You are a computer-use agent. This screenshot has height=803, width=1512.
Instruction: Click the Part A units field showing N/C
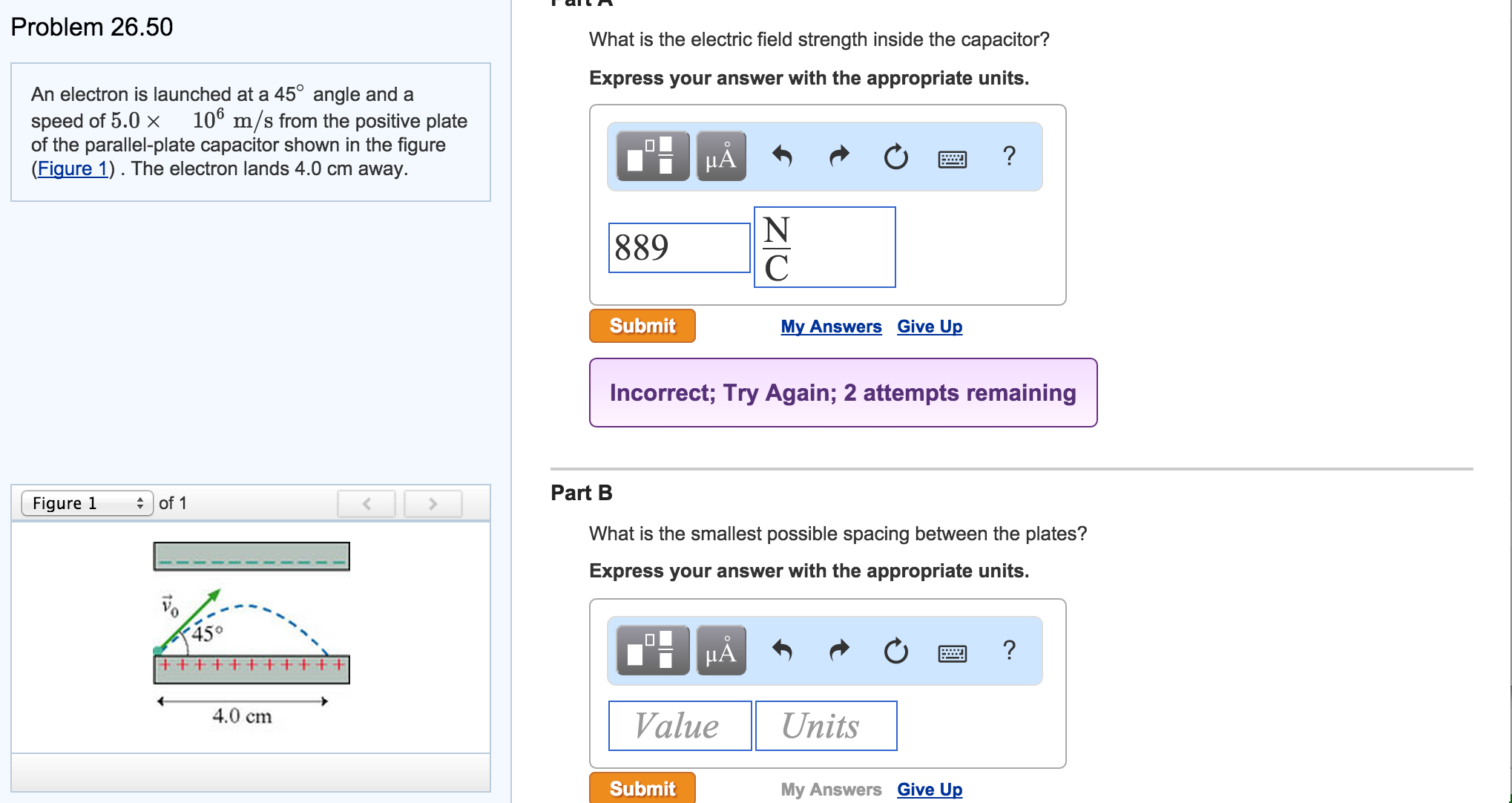(x=825, y=247)
